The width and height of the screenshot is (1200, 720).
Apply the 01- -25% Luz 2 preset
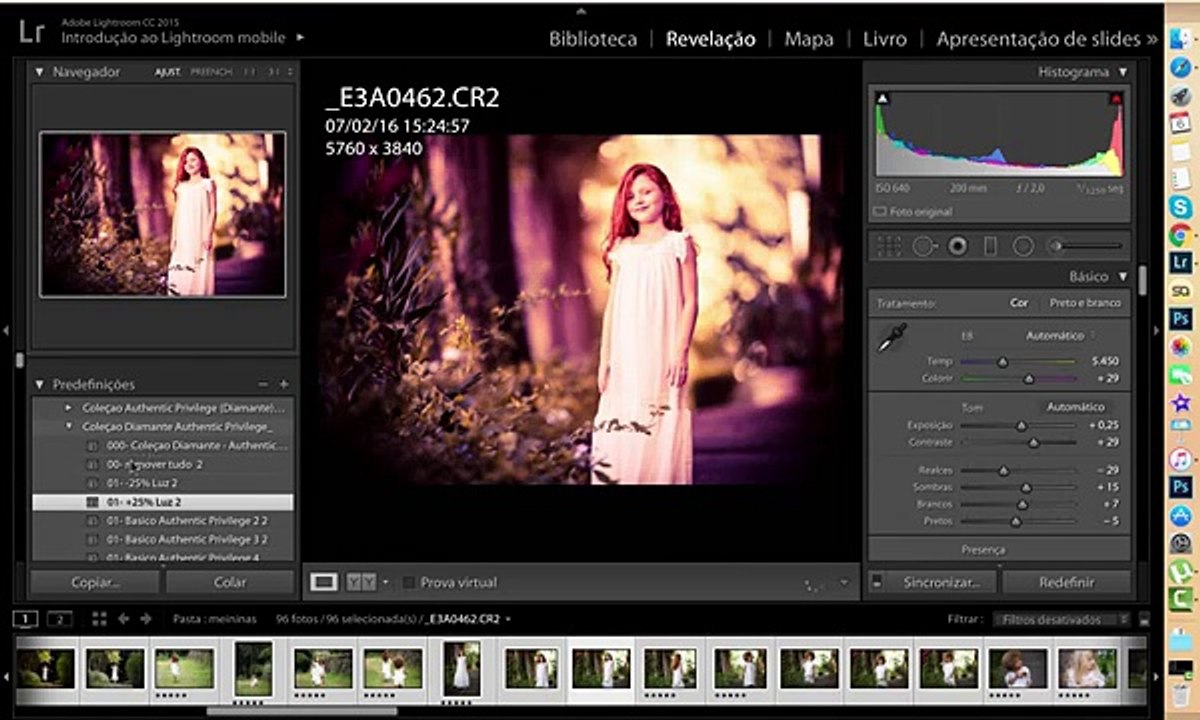tap(164, 483)
